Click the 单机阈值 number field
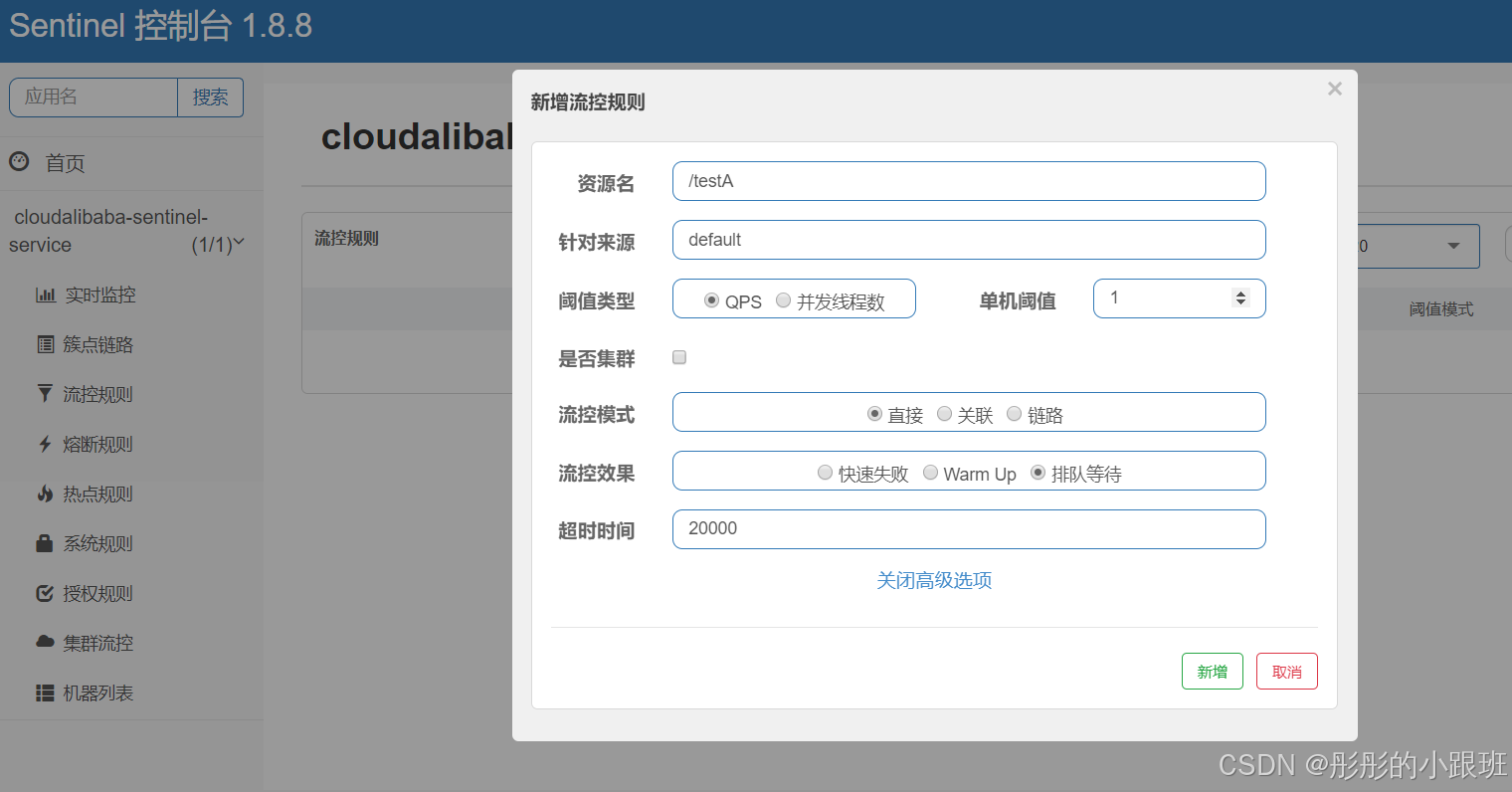Image resolution: width=1512 pixels, height=792 pixels. (x=1179, y=298)
